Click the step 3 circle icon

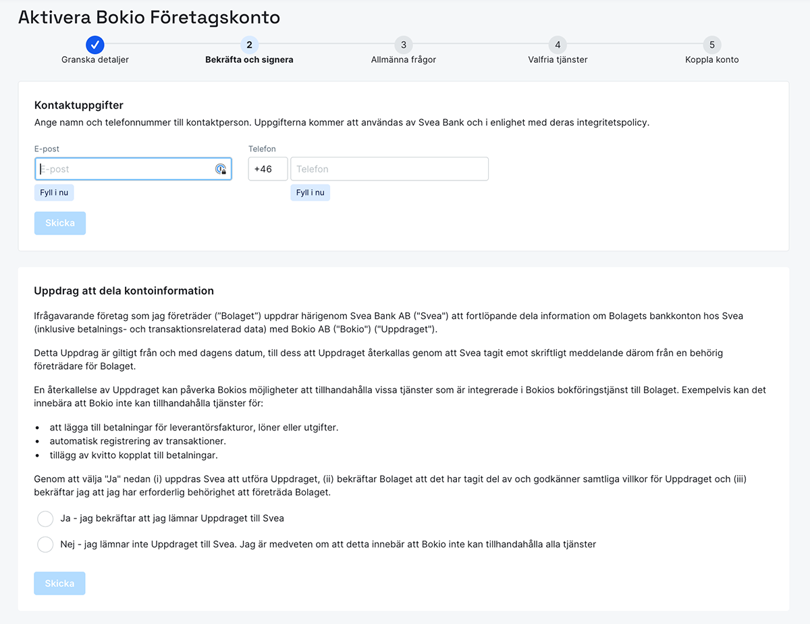[x=403, y=44]
